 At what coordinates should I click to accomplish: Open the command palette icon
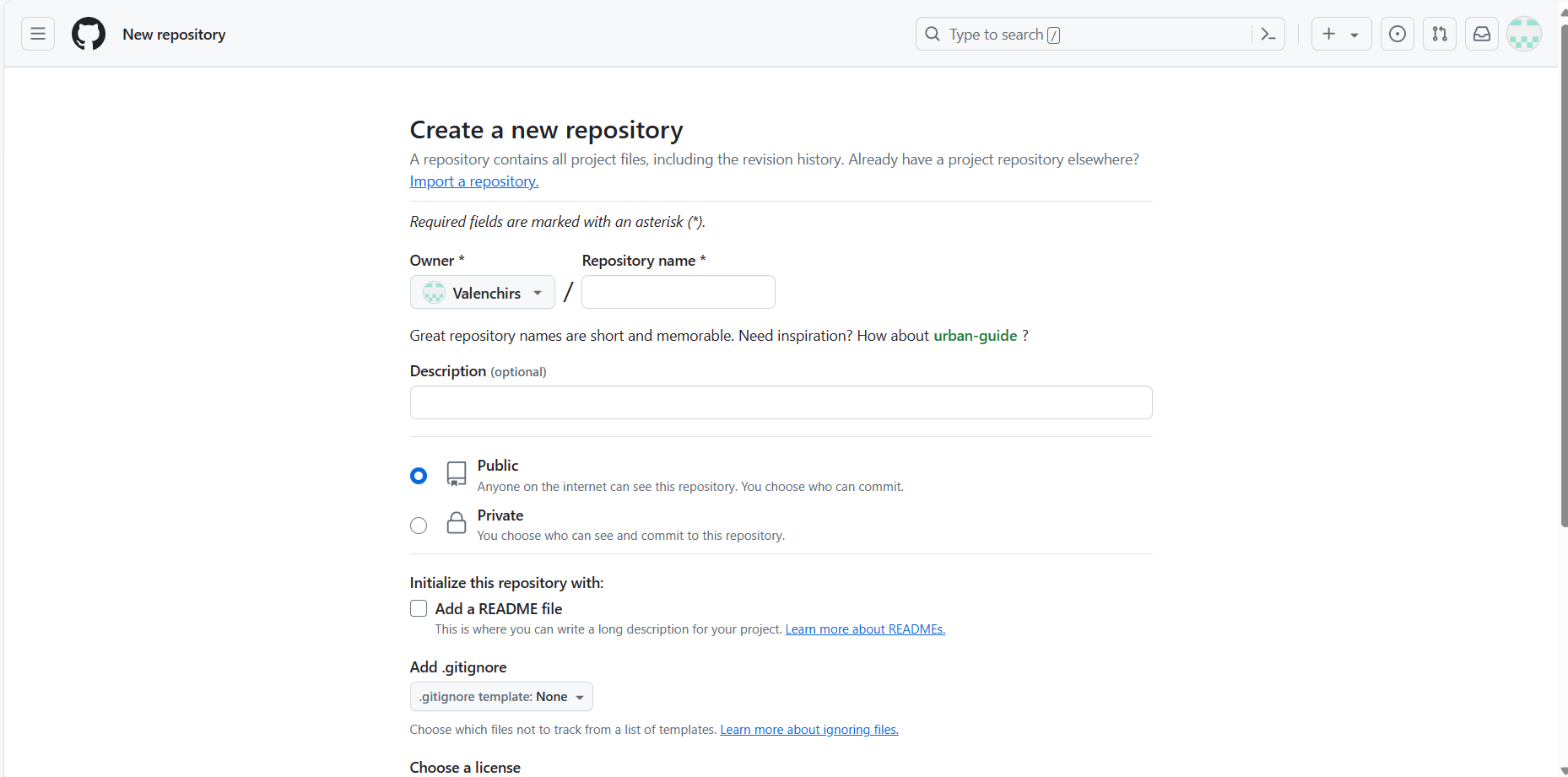(x=1268, y=34)
